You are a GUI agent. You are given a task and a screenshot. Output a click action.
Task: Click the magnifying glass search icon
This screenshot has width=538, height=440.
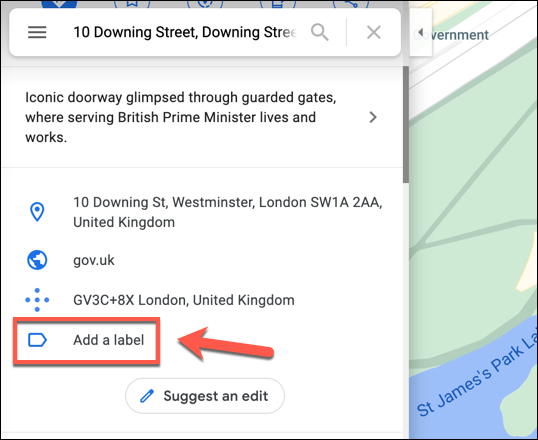pyautogui.click(x=320, y=33)
